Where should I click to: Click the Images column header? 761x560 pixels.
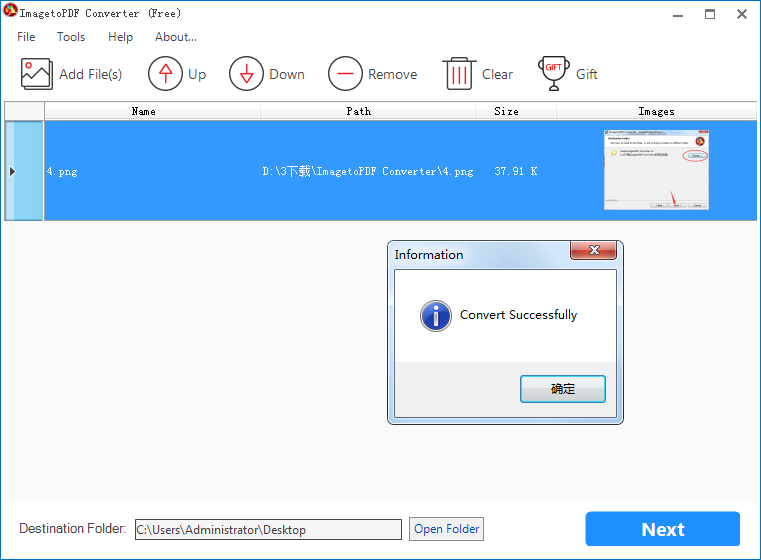coord(656,111)
